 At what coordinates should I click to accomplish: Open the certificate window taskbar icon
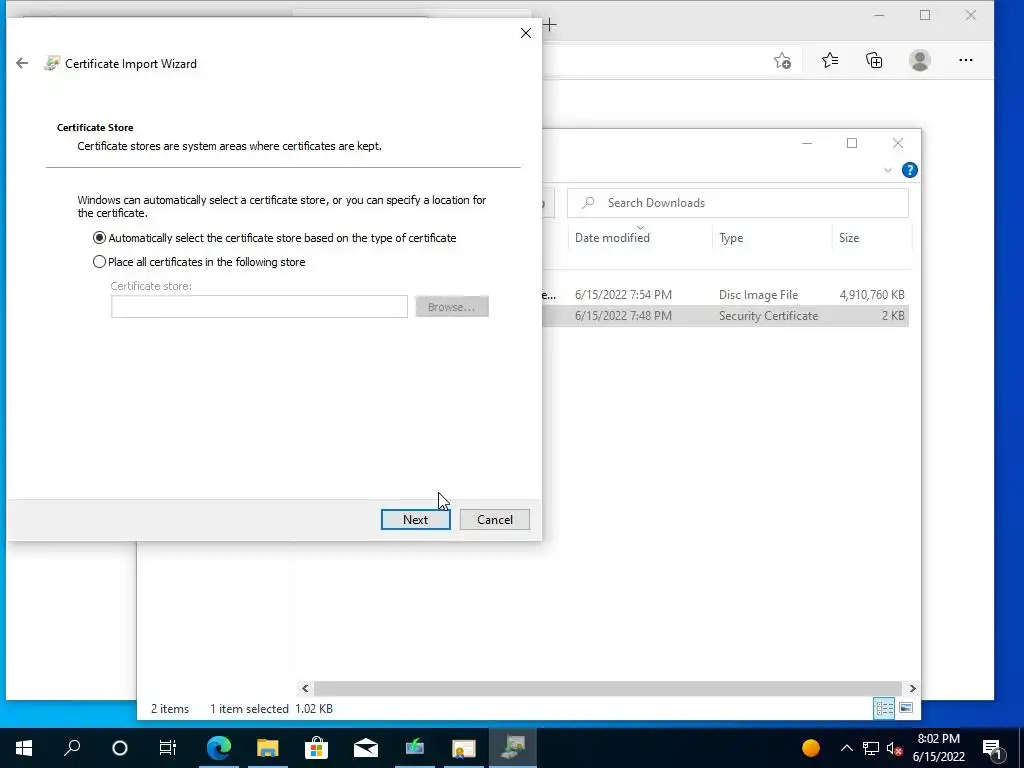coord(464,748)
